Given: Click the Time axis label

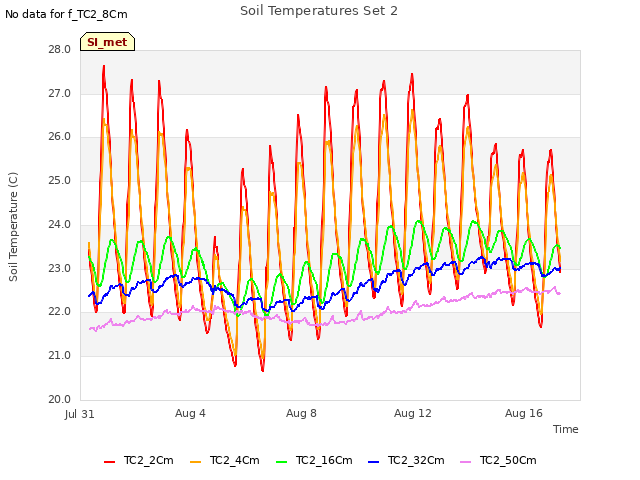Looking at the screenshot, I should tap(566, 429).
